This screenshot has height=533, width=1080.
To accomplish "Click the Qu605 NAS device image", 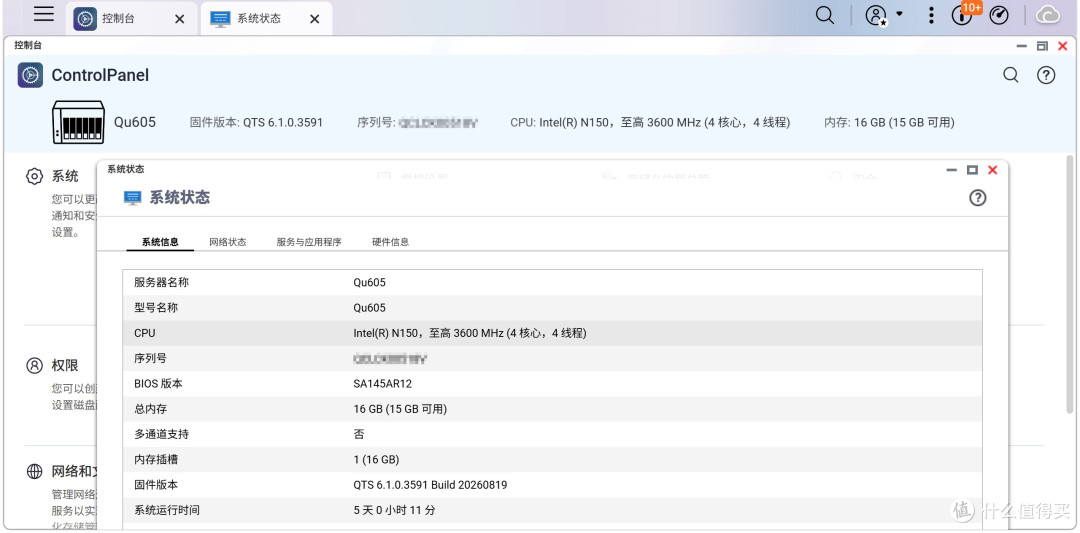I will click(78, 122).
